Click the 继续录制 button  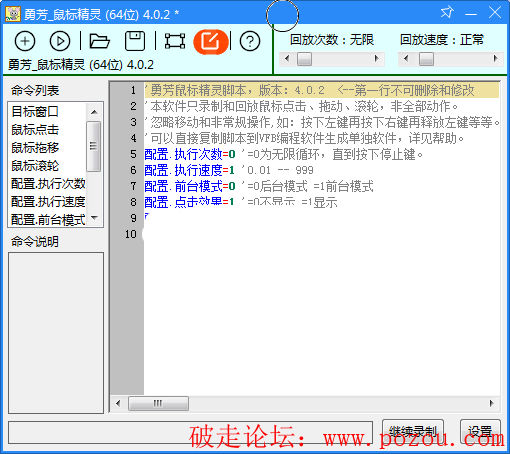click(413, 432)
